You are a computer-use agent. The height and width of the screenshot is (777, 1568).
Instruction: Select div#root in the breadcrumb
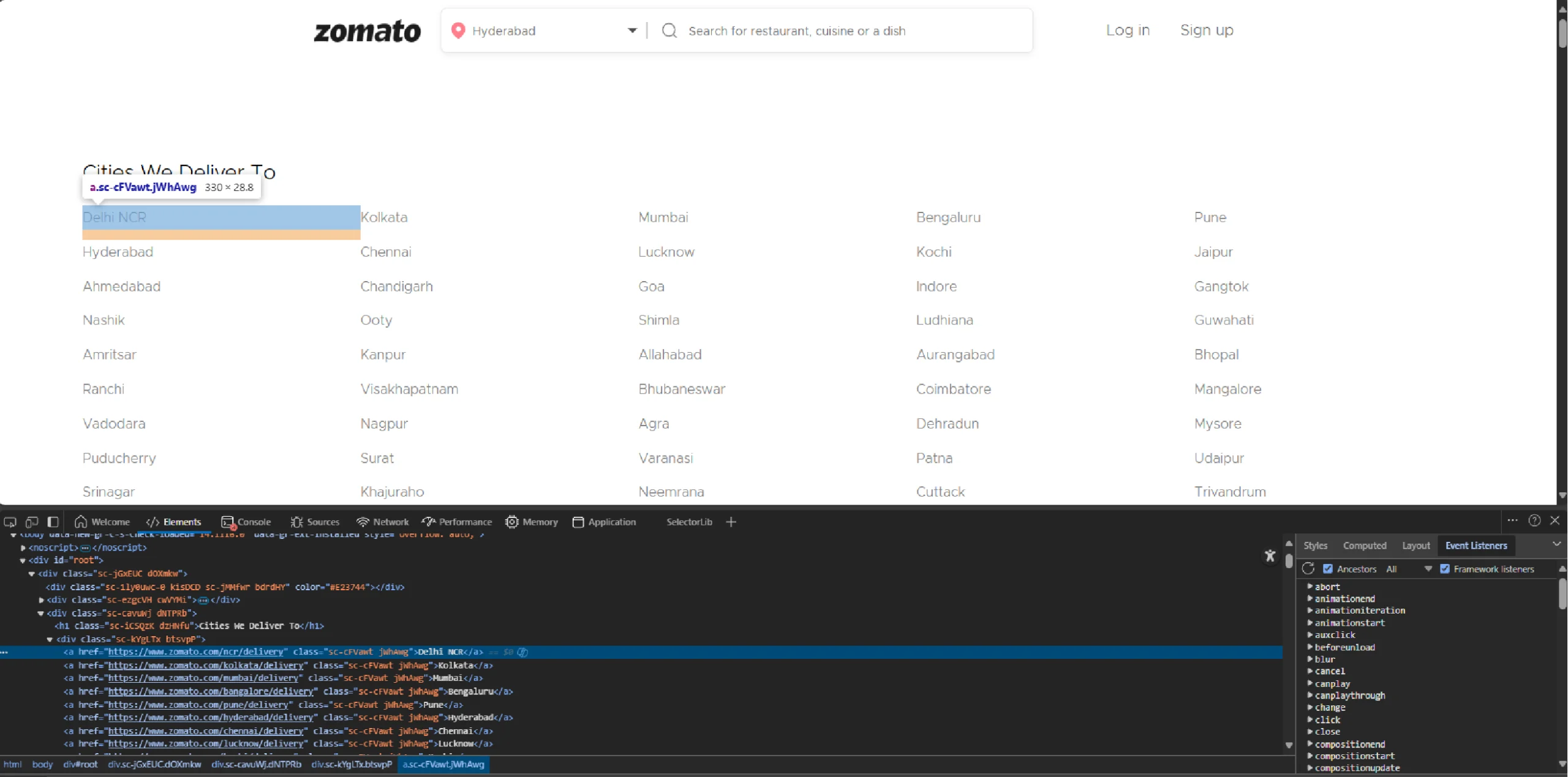[80, 765]
